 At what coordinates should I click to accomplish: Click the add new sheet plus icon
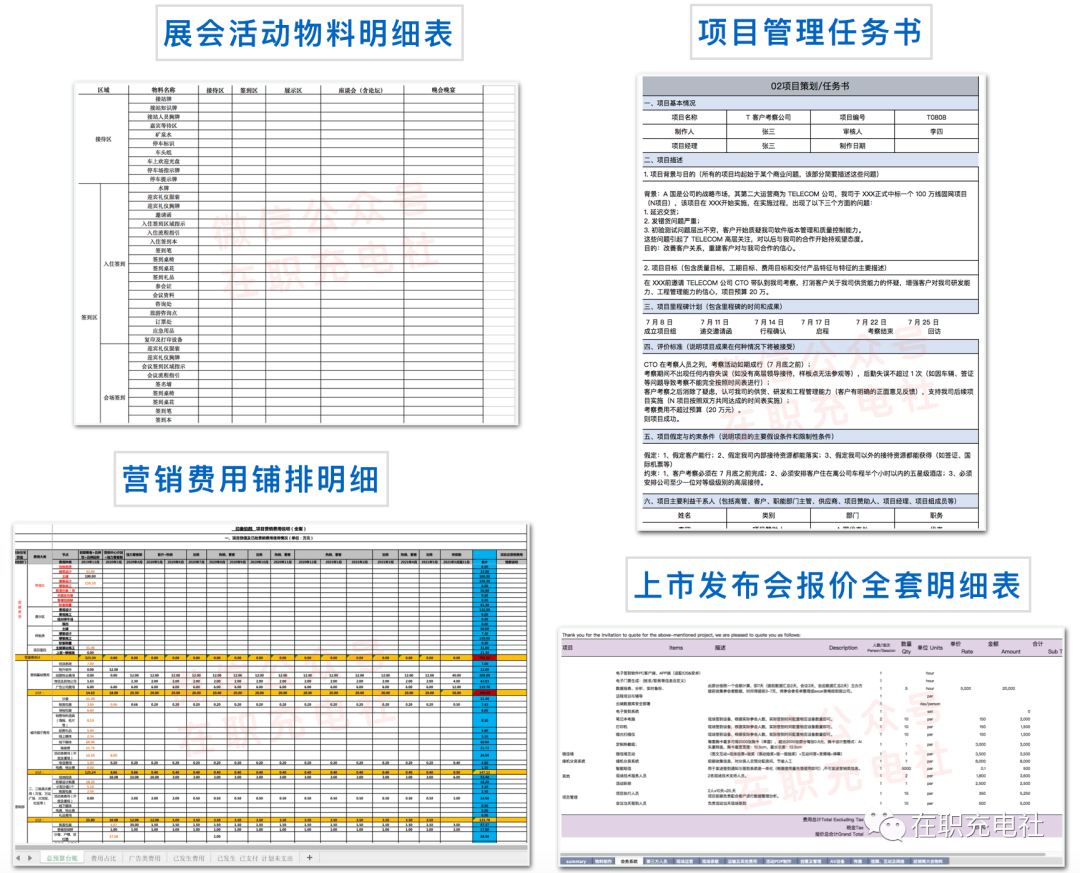point(309,858)
